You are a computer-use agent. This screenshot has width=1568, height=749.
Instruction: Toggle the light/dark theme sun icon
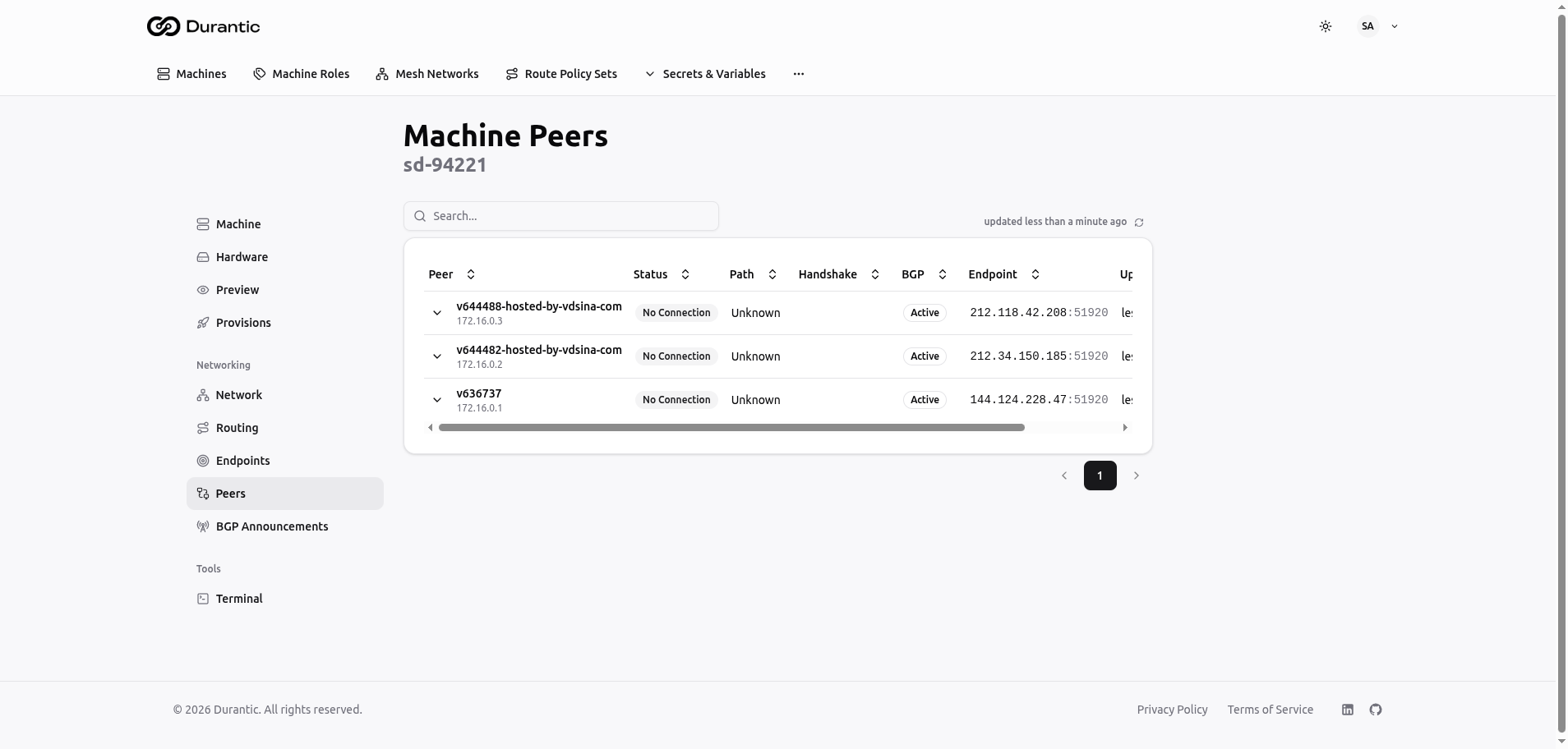pyautogui.click(x=1325, y=26)
